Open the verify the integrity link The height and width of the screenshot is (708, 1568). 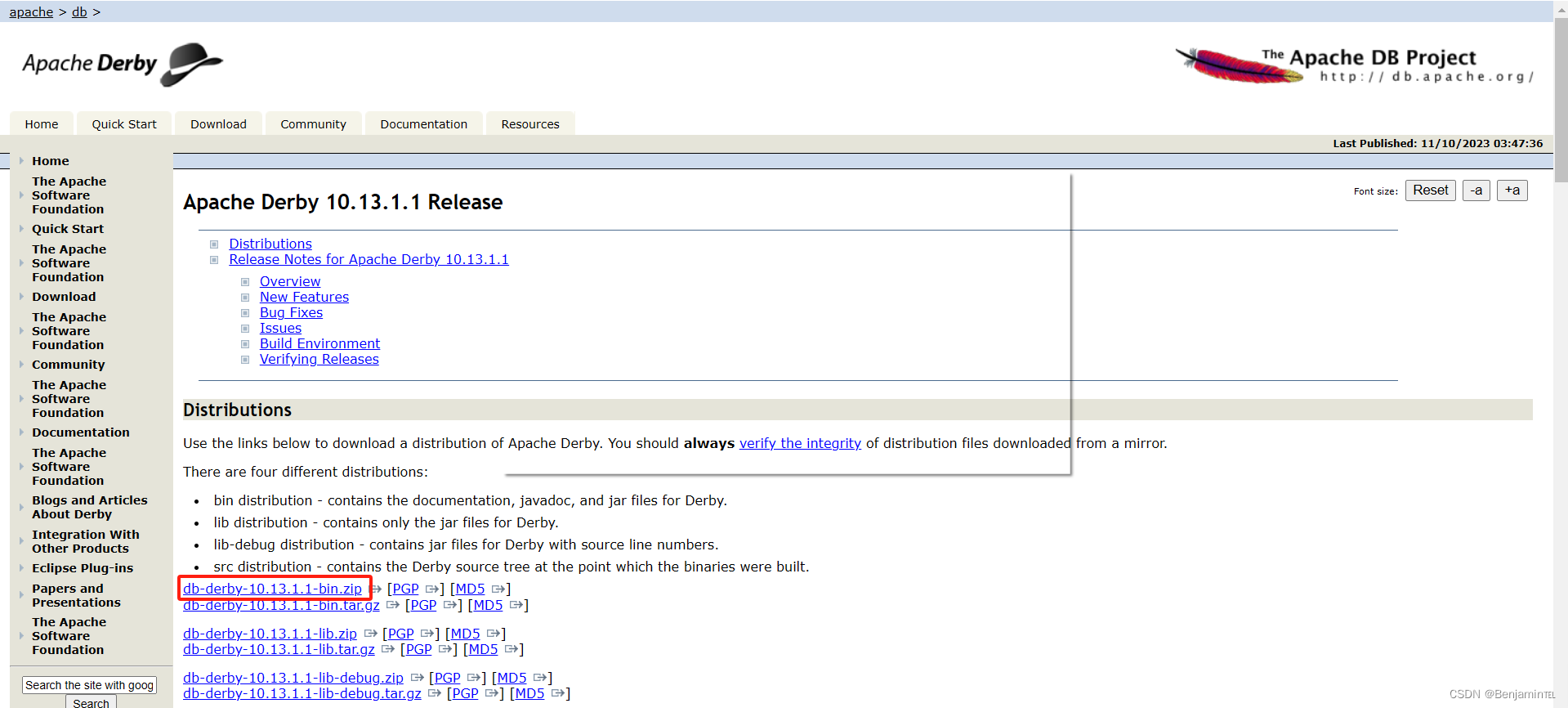coord(800,443)
